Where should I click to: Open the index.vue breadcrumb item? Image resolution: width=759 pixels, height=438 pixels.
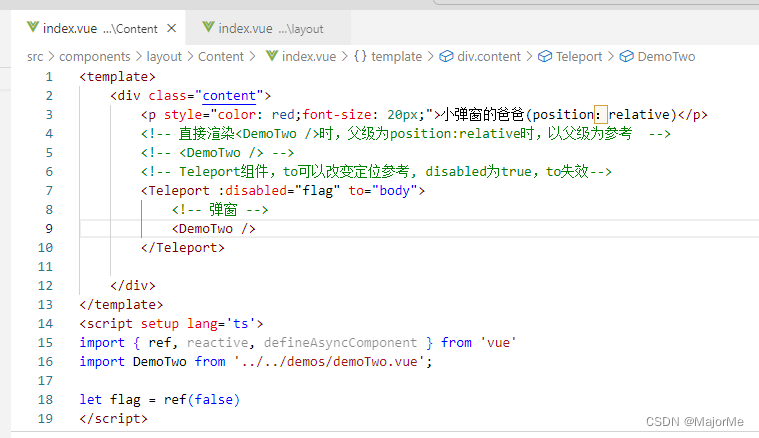[309, 57]
